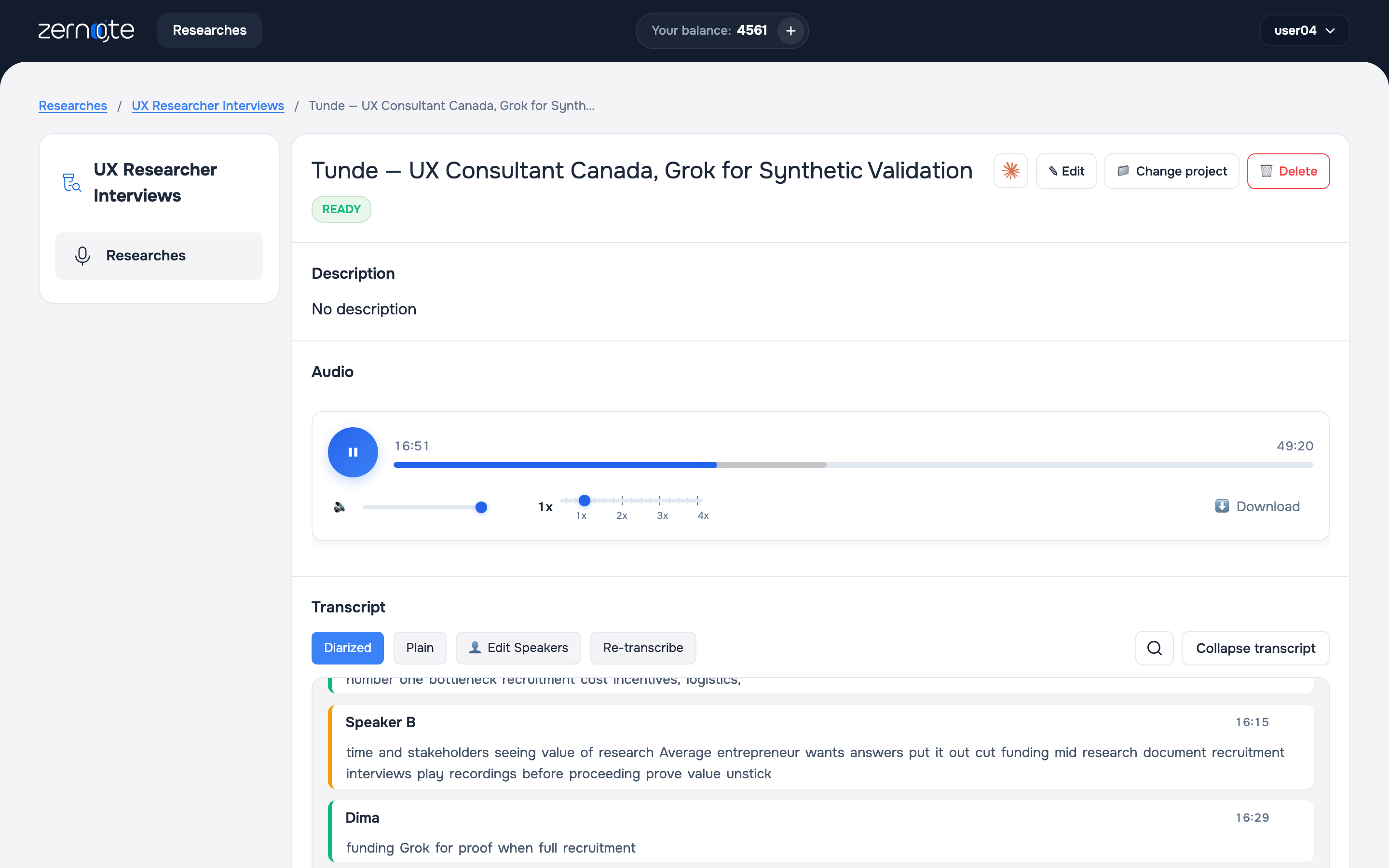Click the Your balance 4561 text
This screenshot has height=868, width=1389.
point(709,30)
